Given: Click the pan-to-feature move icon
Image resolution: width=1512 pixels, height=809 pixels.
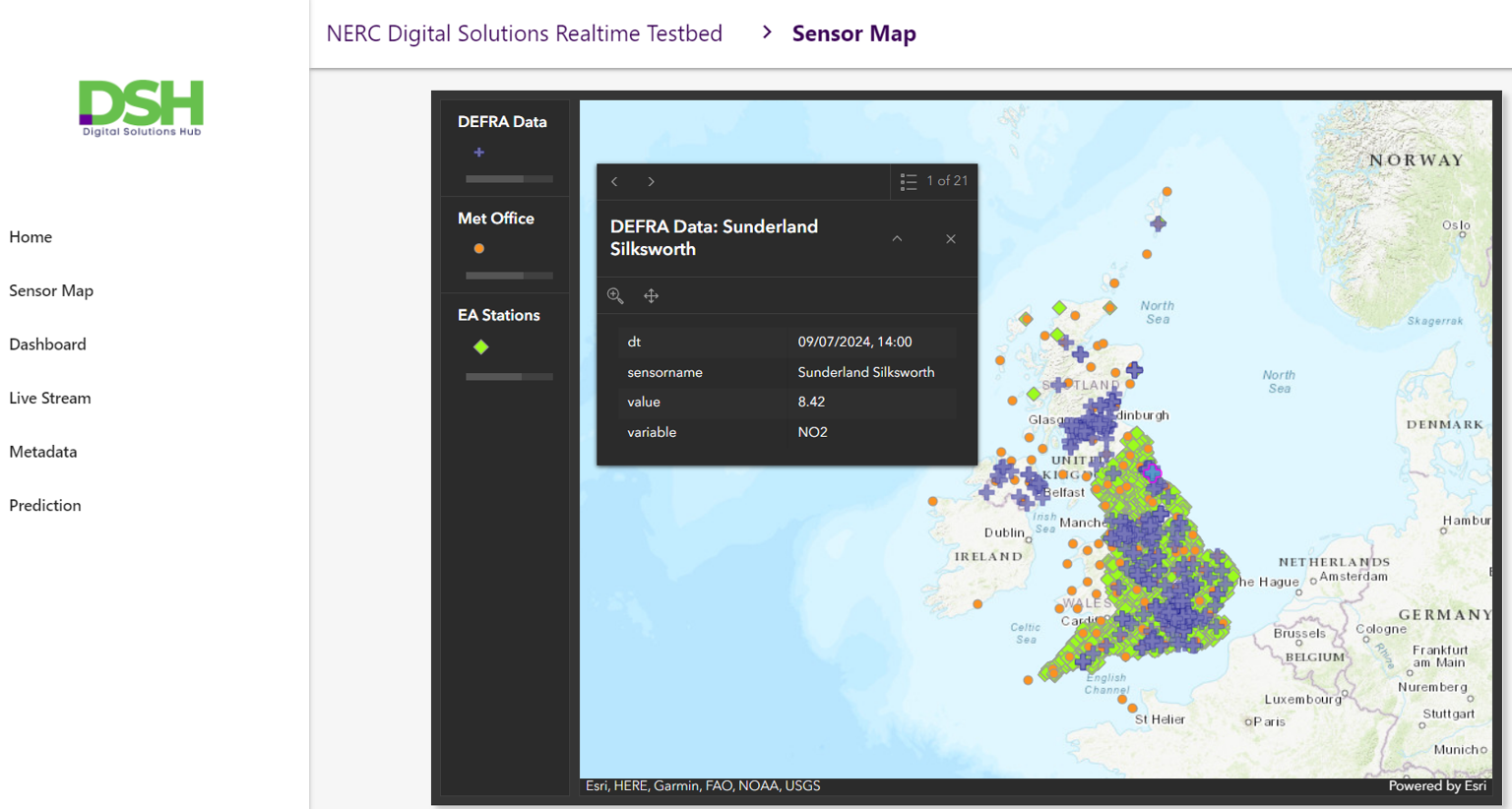Looking at the screenshot, I should (651, 295).
